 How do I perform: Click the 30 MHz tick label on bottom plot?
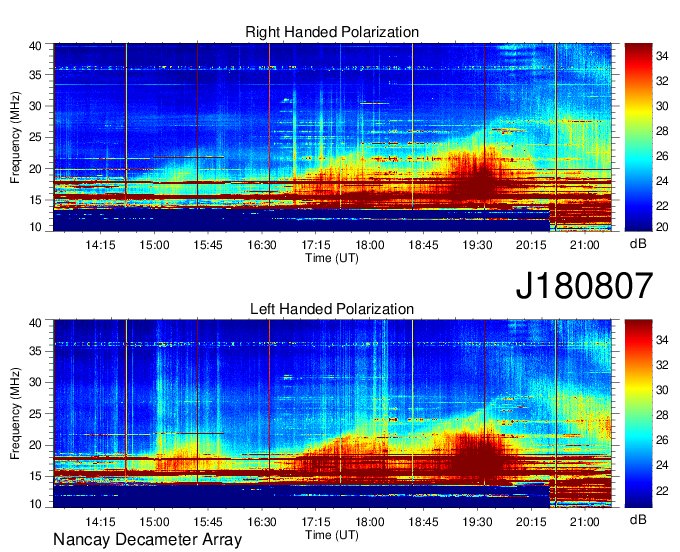(36, 382)
